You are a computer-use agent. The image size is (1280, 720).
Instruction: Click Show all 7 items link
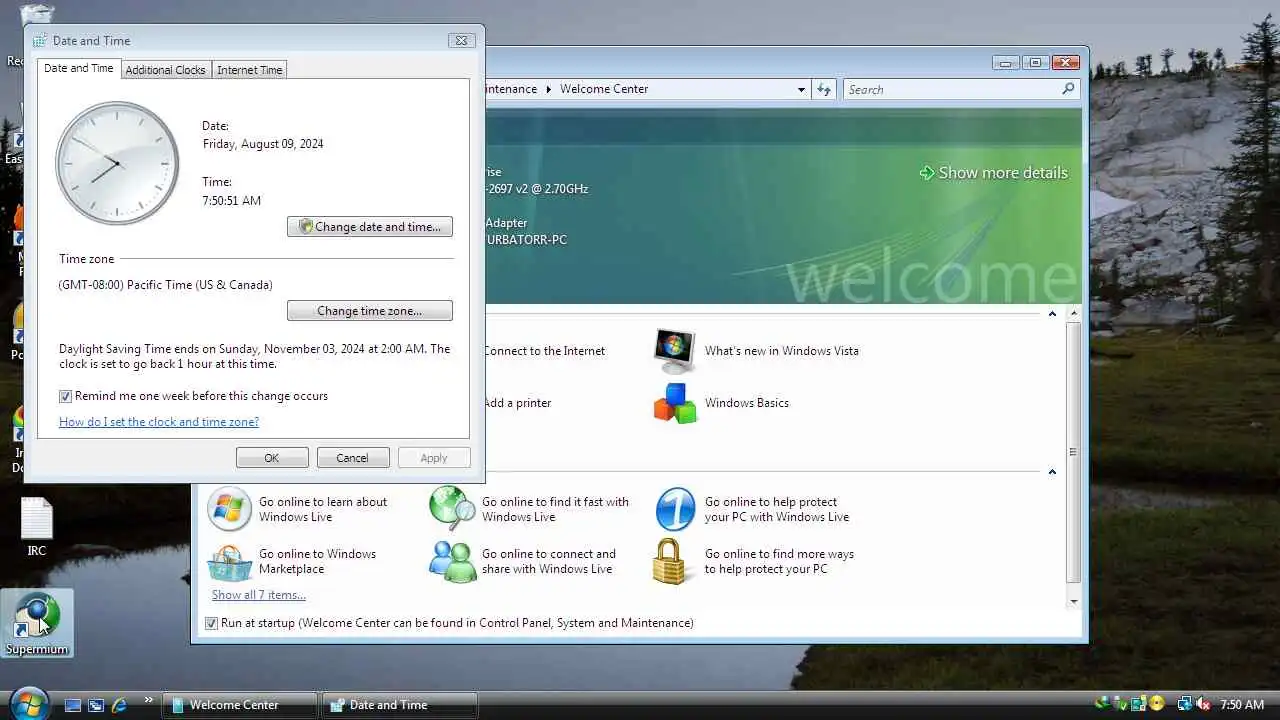[x=258, y=595]
